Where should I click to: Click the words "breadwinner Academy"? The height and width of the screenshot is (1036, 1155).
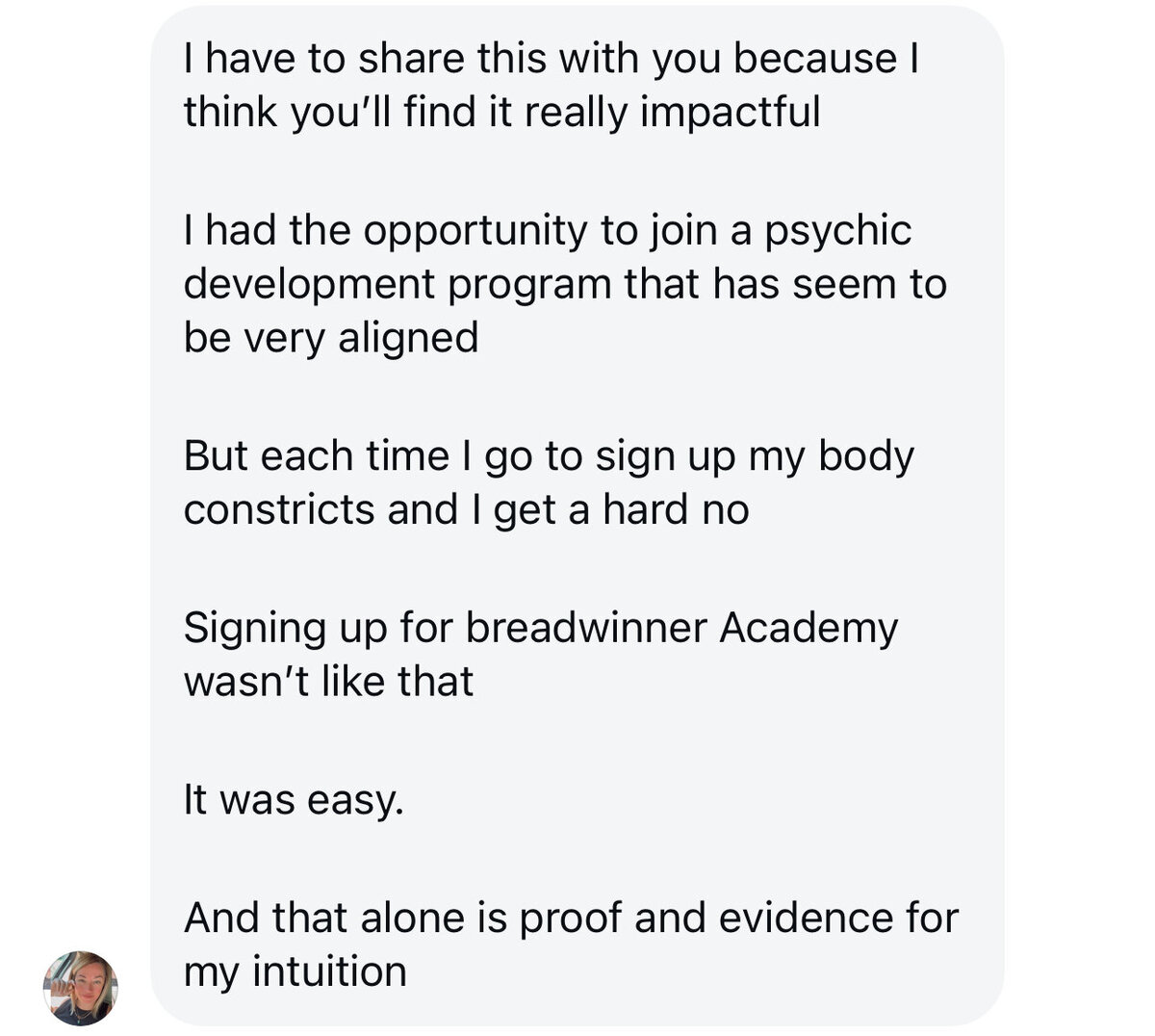click(x=681, y=628)
